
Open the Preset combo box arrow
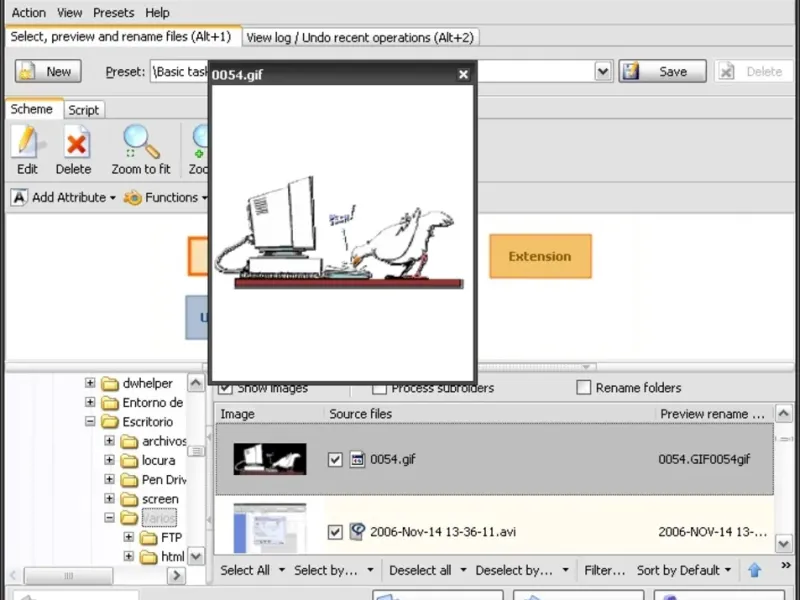point(603,71)
